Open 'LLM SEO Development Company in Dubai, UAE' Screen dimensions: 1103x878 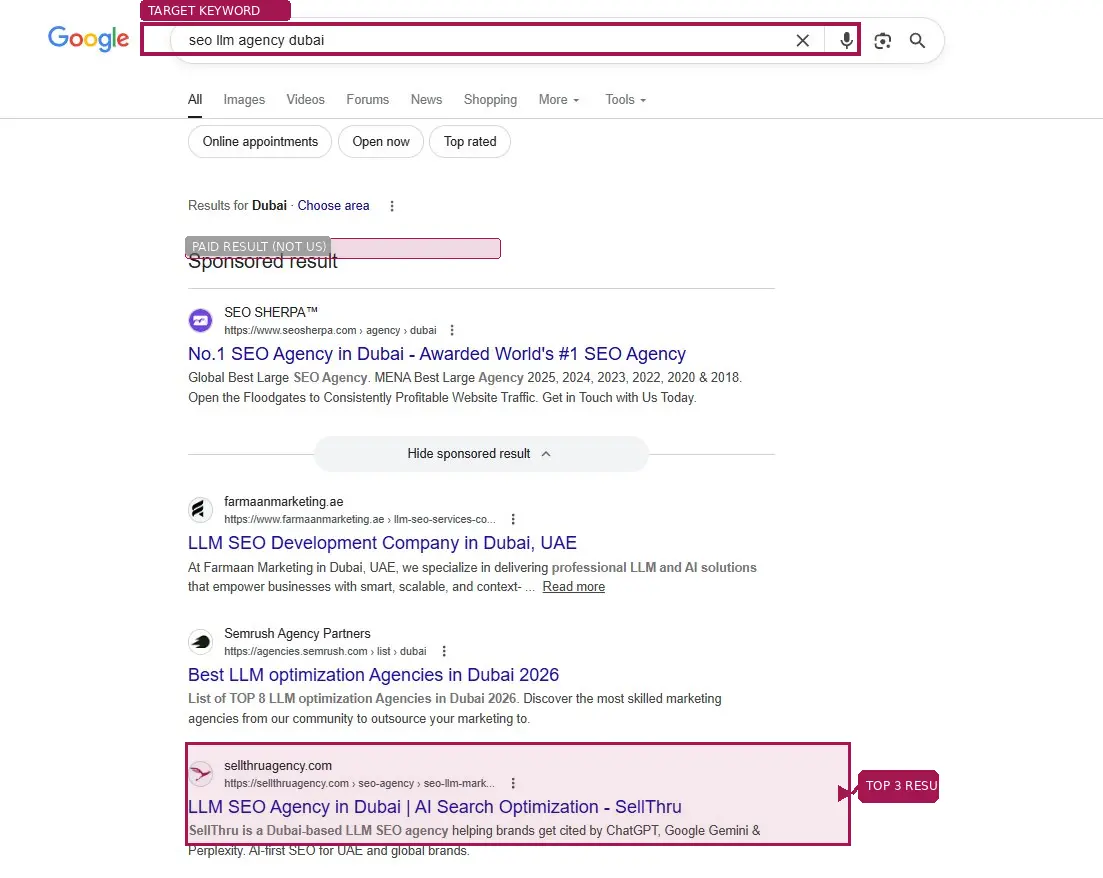click(x=382, y=543)
